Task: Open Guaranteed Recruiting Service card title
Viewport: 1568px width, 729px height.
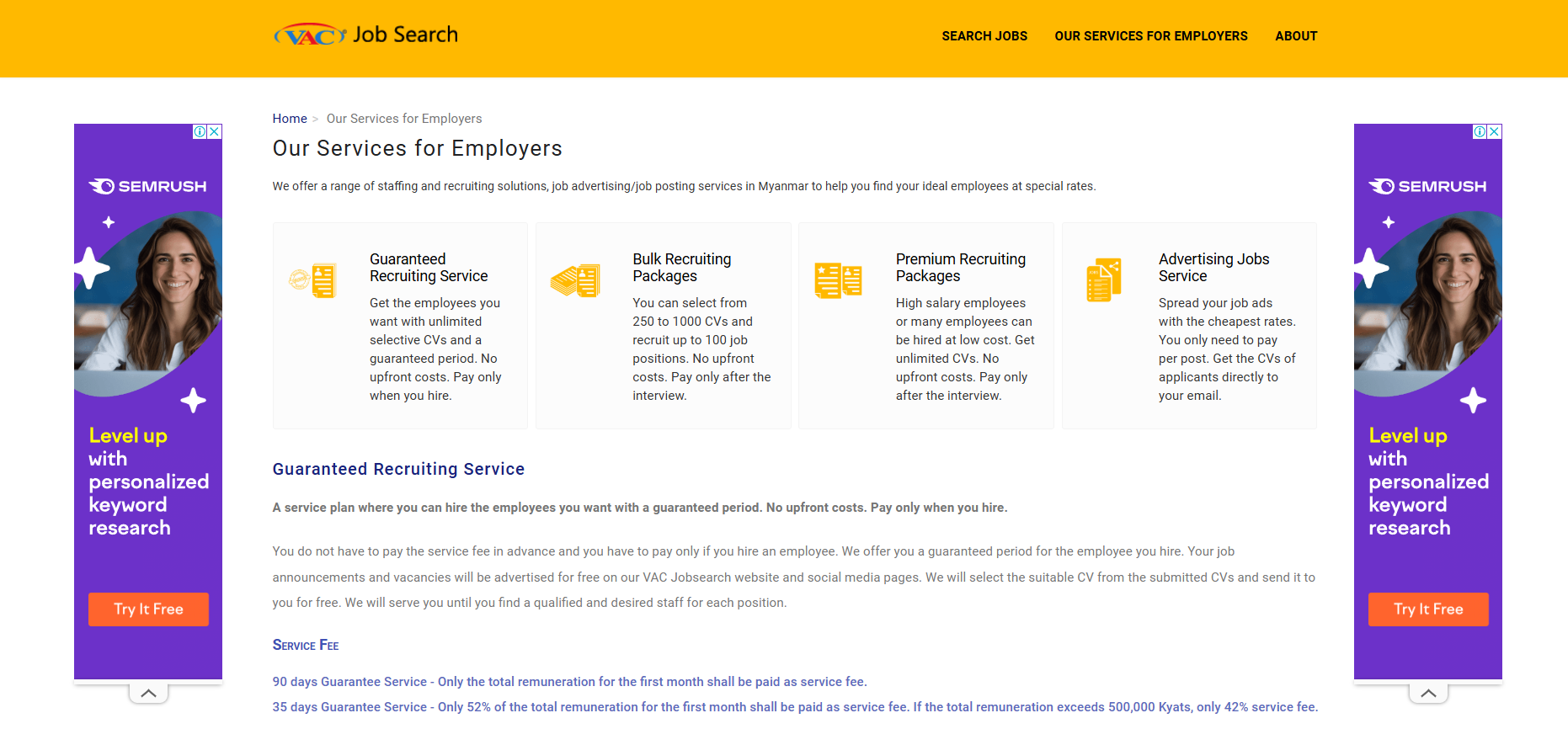Action: point(429,268)
